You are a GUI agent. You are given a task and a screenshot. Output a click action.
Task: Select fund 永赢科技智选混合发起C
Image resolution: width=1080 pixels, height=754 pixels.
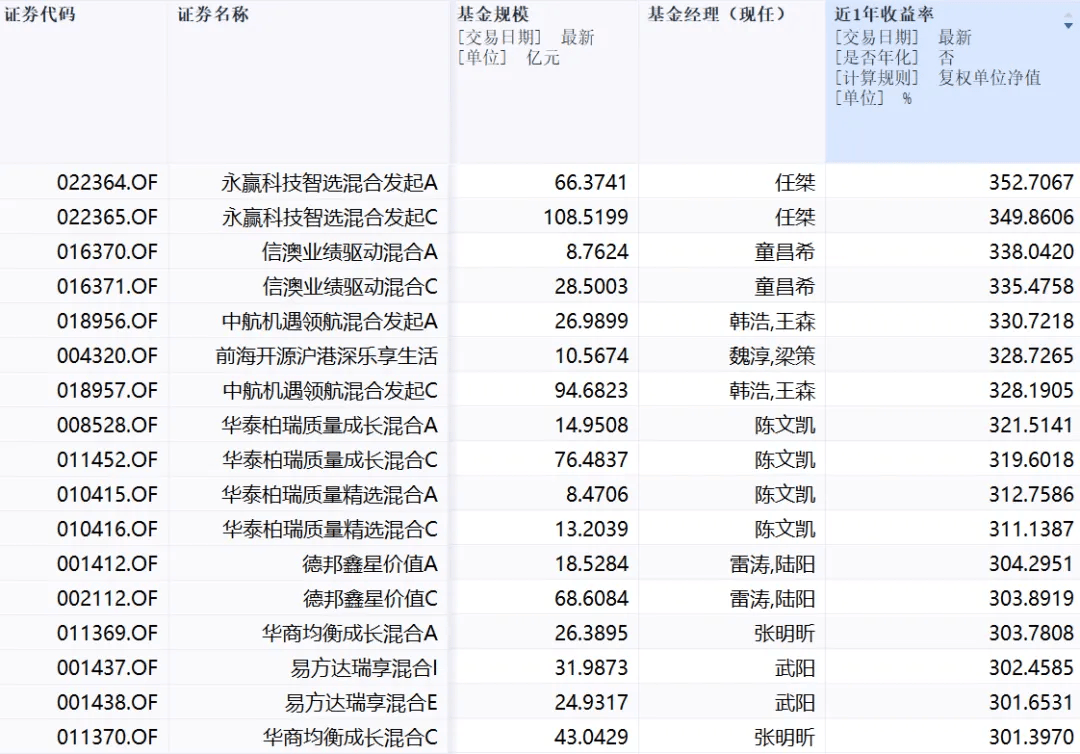coord(329,217)
